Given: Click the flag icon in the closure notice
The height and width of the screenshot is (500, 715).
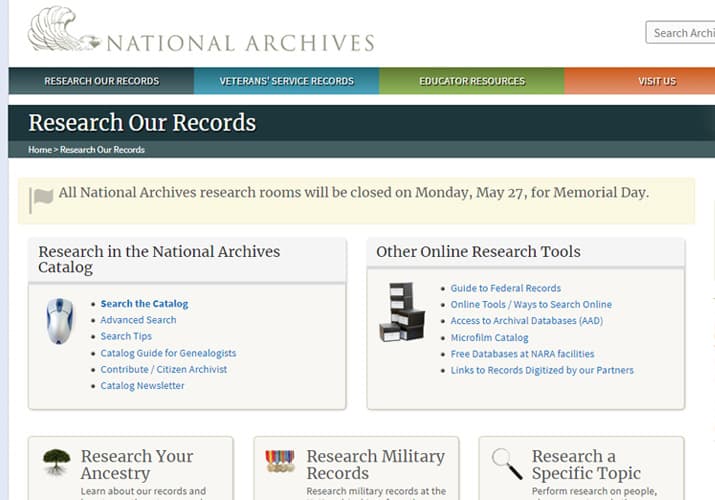Looking at the screenshot, I should [x=41, y=199].
